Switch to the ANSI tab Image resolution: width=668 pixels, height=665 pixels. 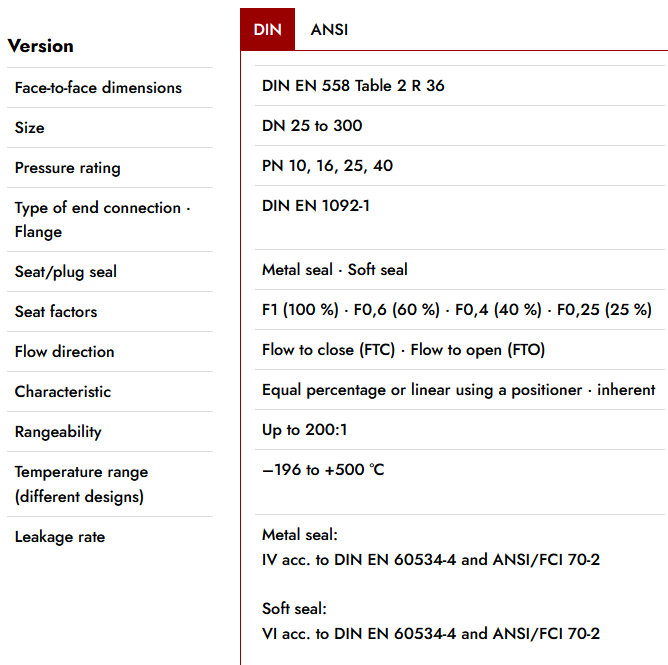tap(329, 30)
